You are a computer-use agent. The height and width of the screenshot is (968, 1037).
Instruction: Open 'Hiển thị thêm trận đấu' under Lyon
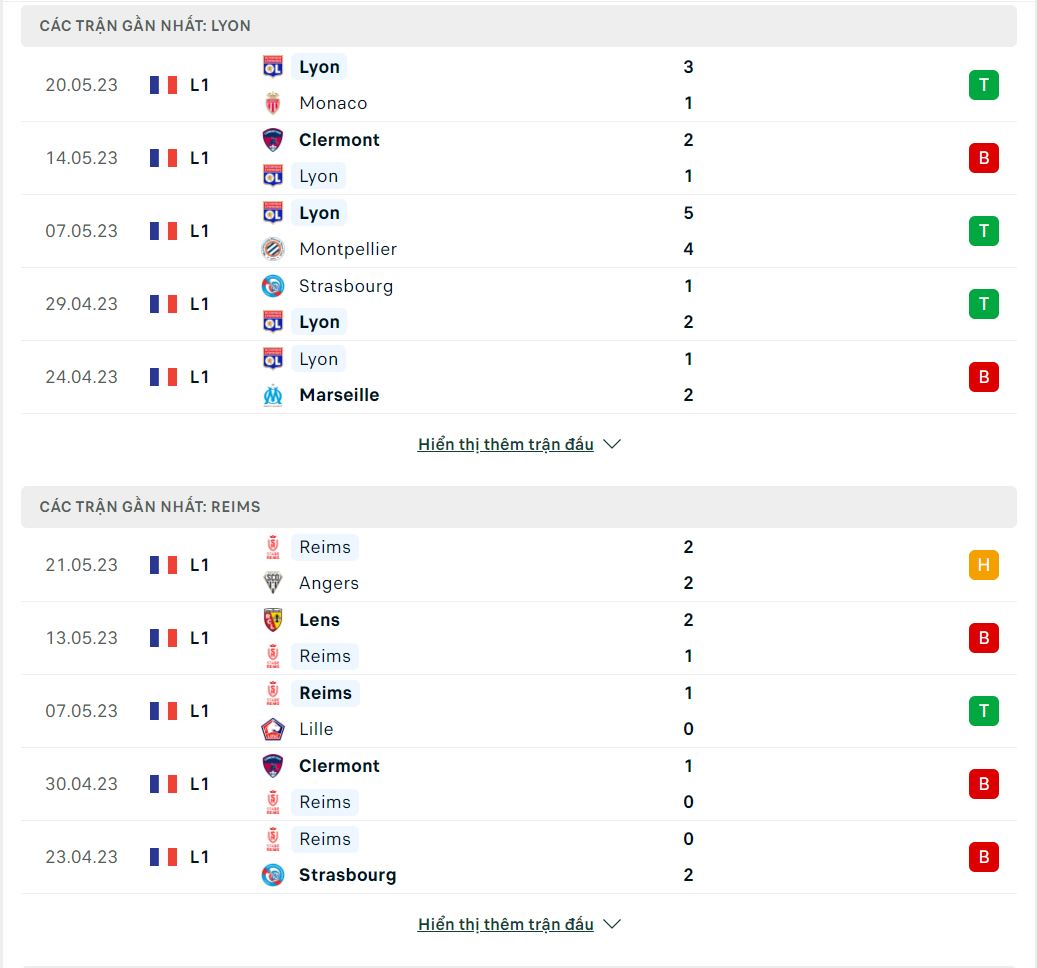tap(506, 444)
